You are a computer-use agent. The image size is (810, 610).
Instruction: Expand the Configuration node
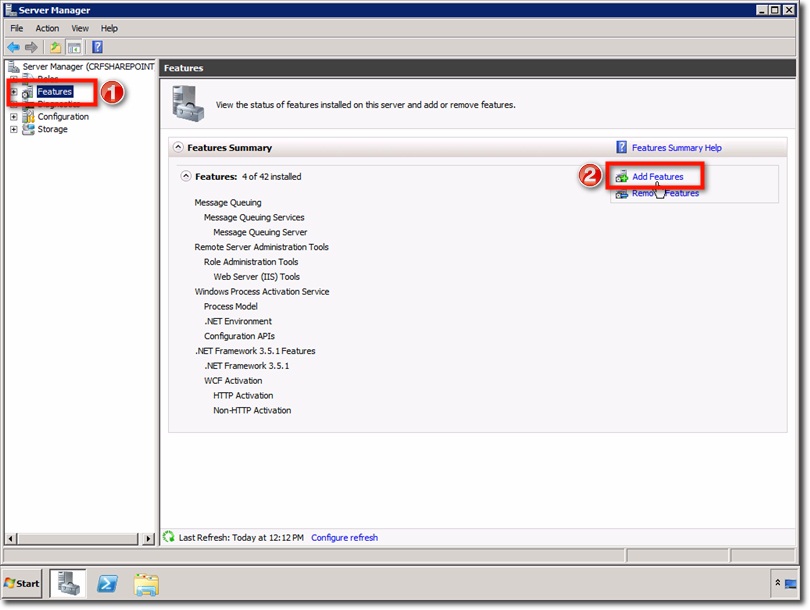pos(12,116)
